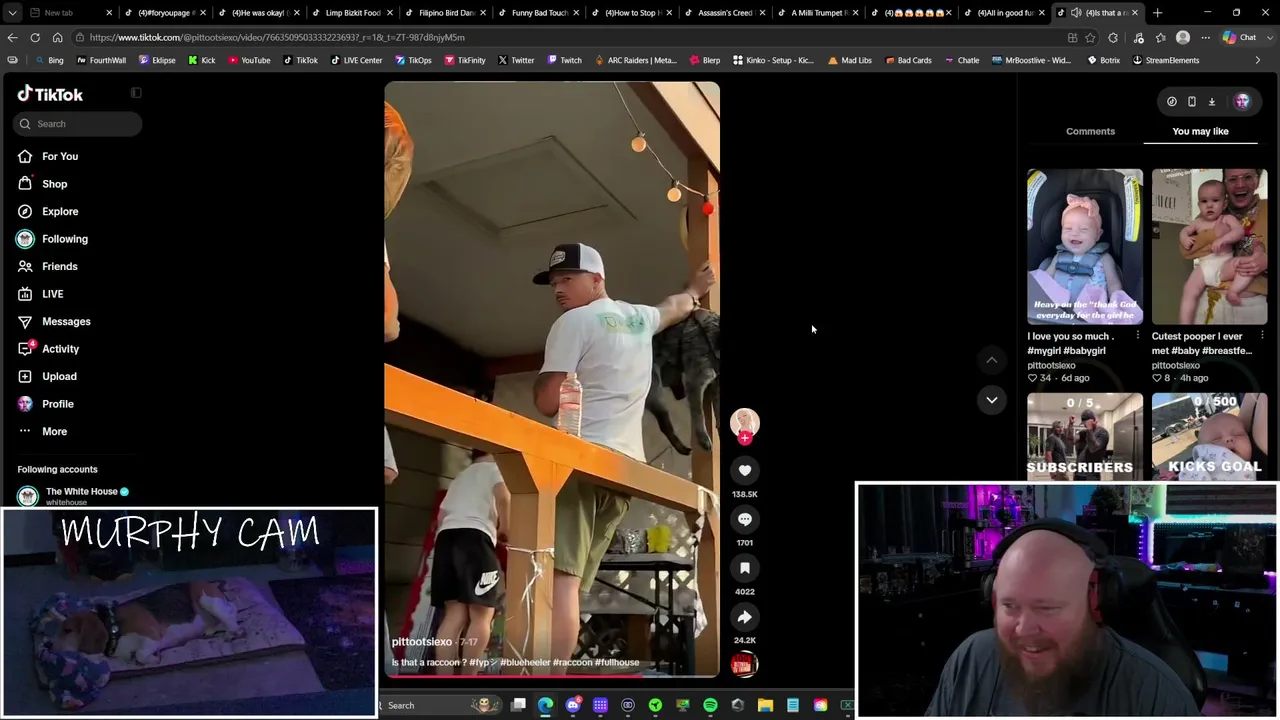
Task: Switch to the Filipino Bird Dance browser tab
Action: point(441,13)
